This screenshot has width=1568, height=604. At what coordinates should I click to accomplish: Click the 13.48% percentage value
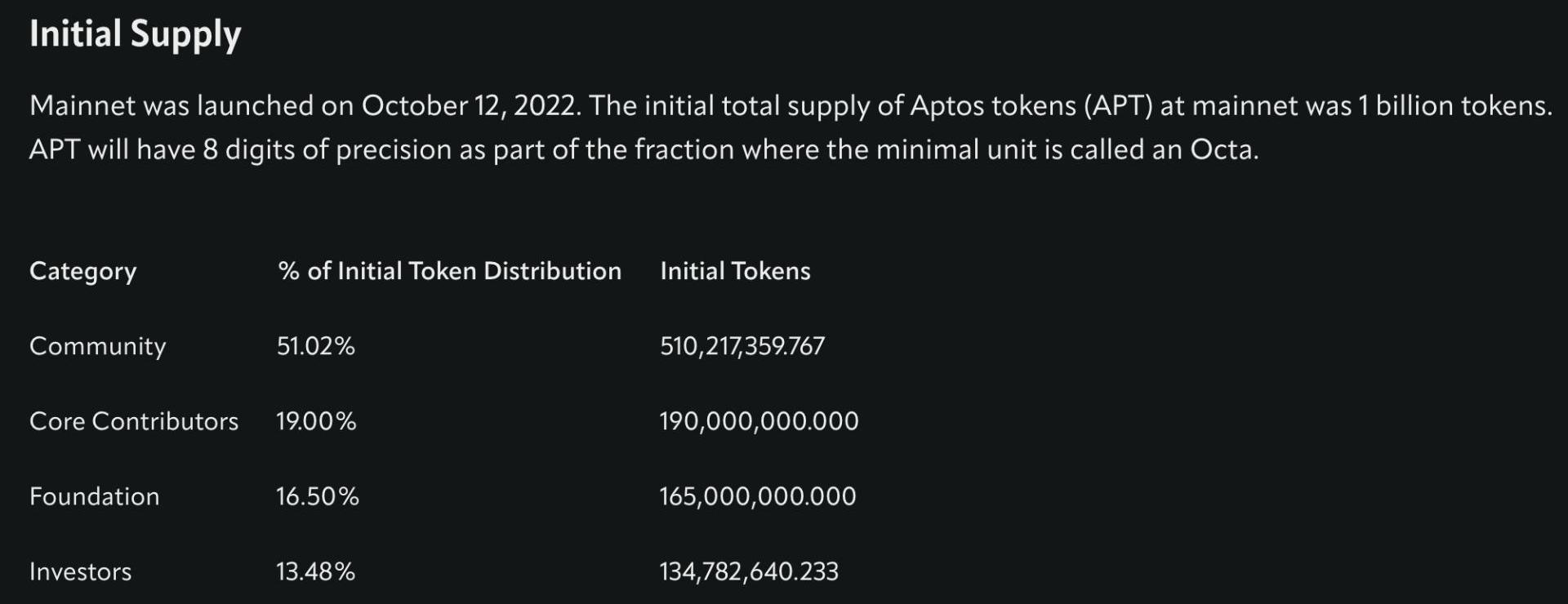point(315,571)
